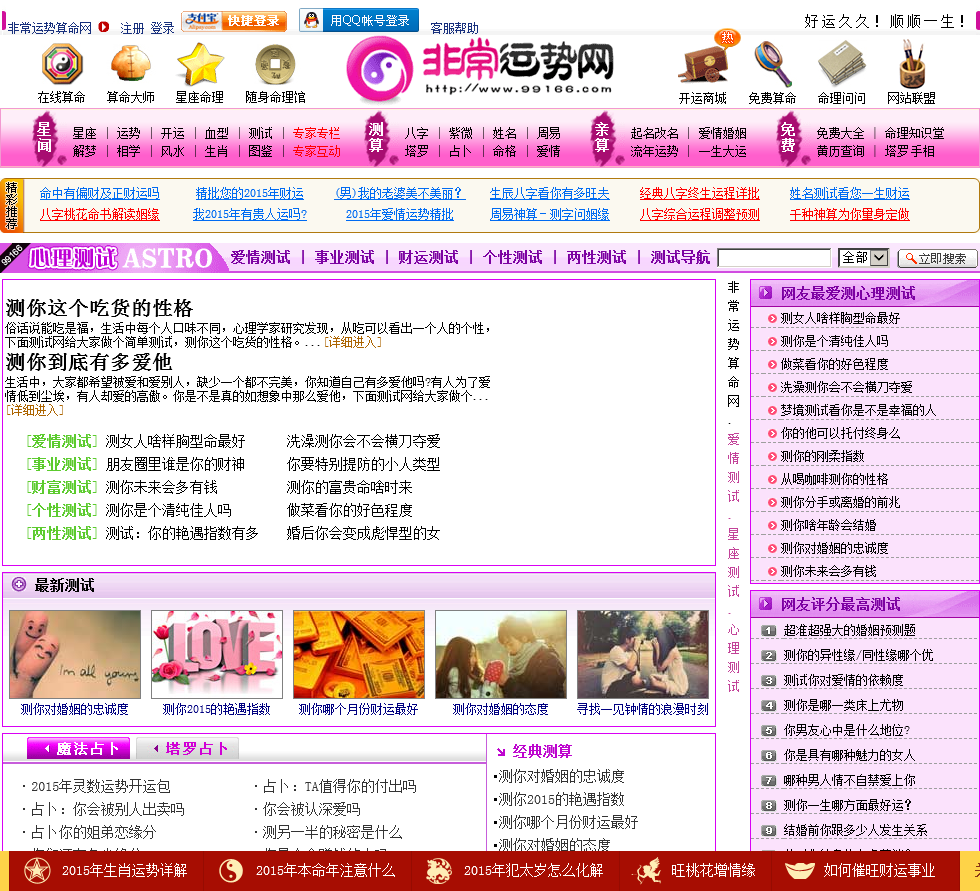
Task: Log in with QQ account button
Action: pos(359,20)
